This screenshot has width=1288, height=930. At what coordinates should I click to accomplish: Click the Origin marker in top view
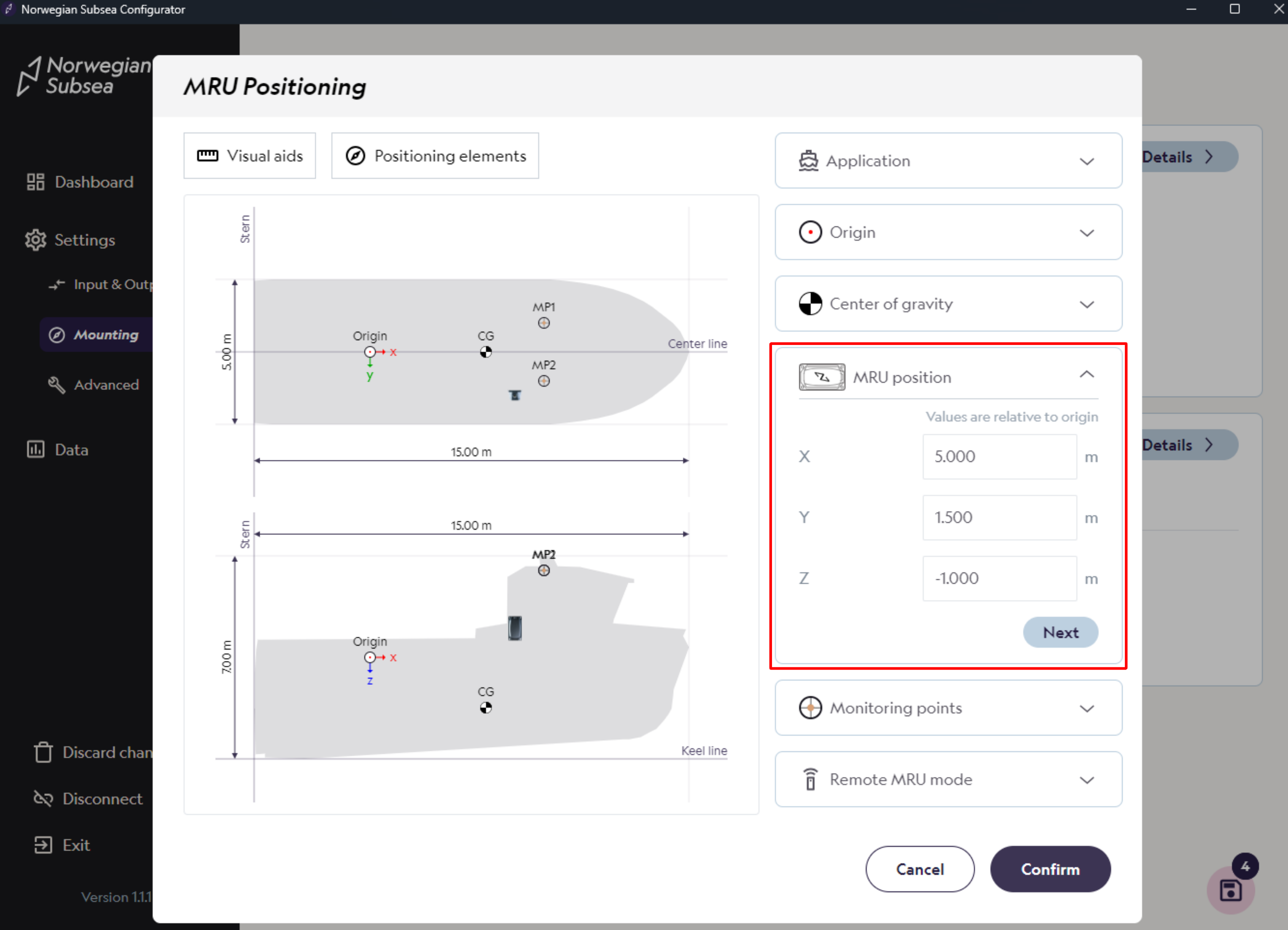[x=370, y=352]
